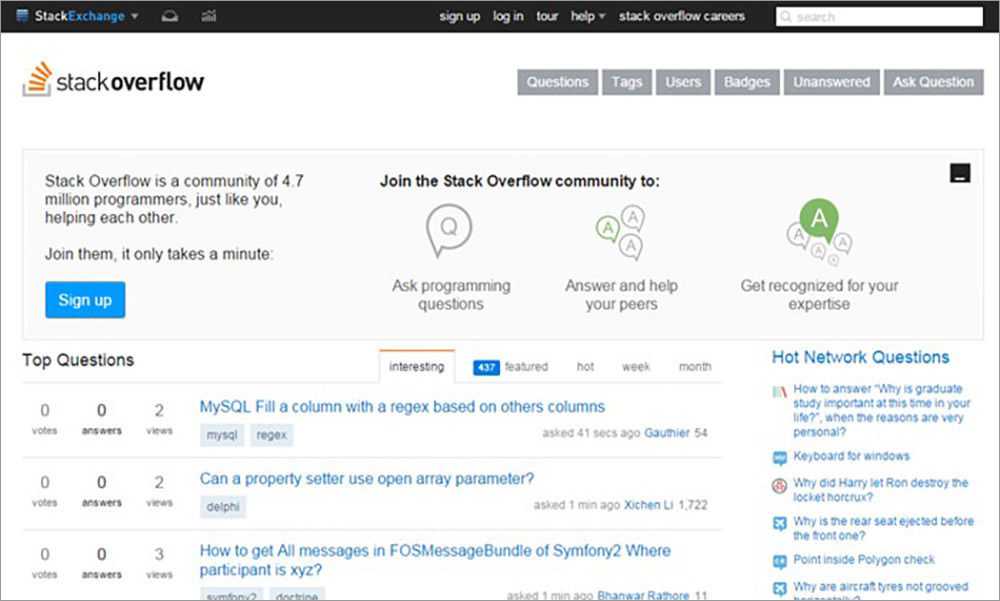Click 'asked 41 secs ago' timestamp

(591, 433)
